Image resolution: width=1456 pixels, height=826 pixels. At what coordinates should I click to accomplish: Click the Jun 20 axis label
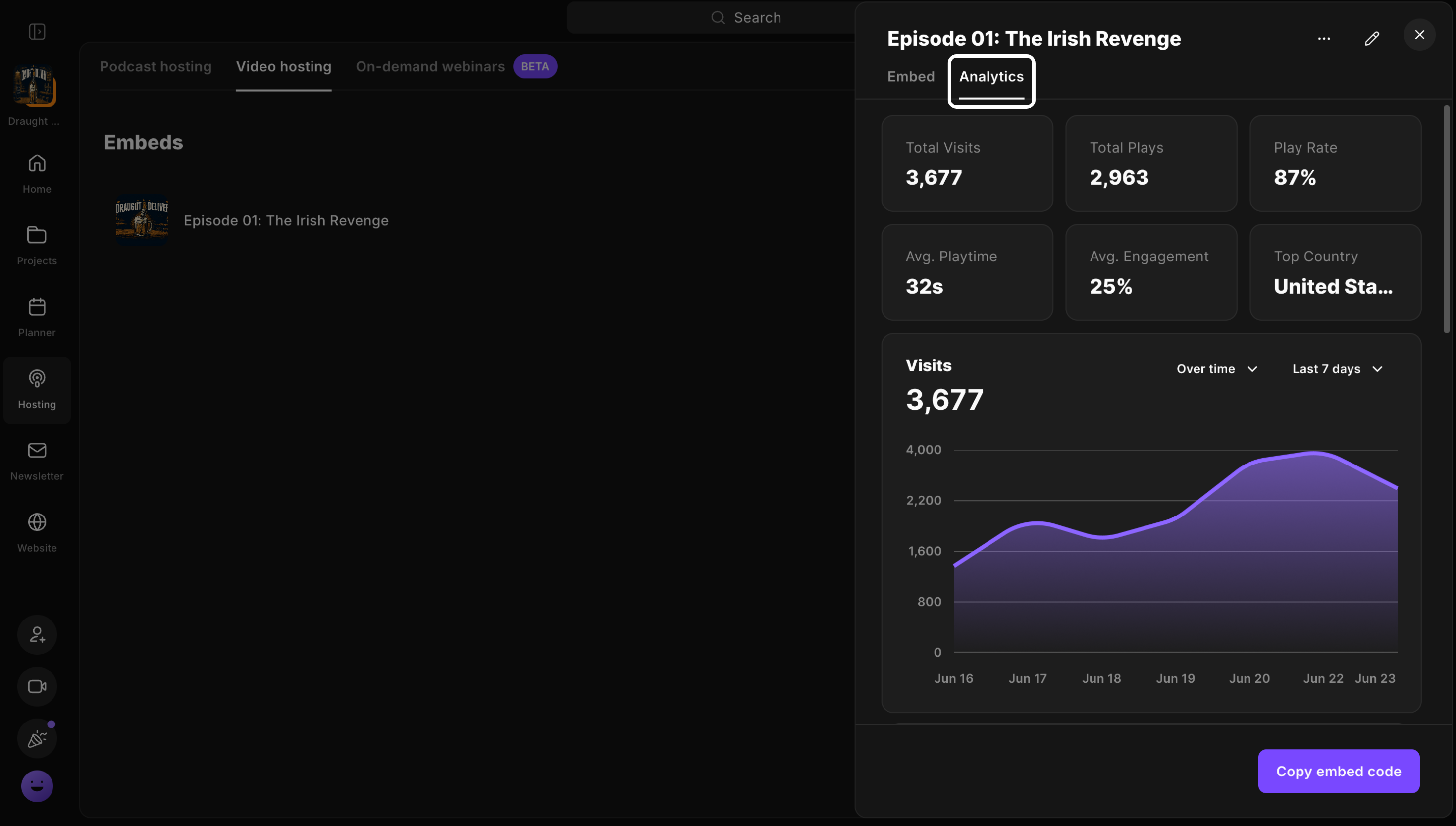click(1249, 678)
